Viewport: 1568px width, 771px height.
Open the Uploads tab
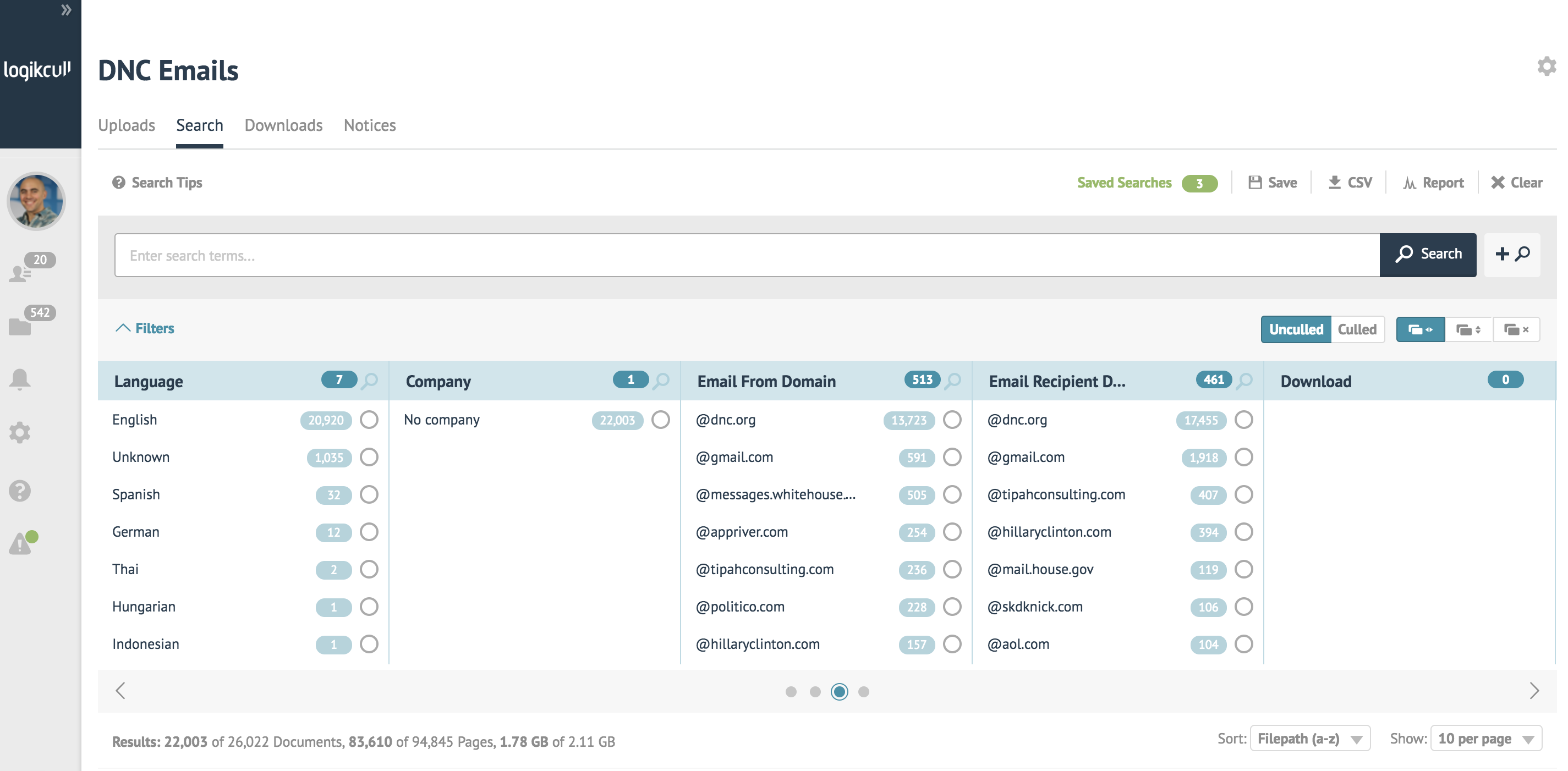pos(127,125)
